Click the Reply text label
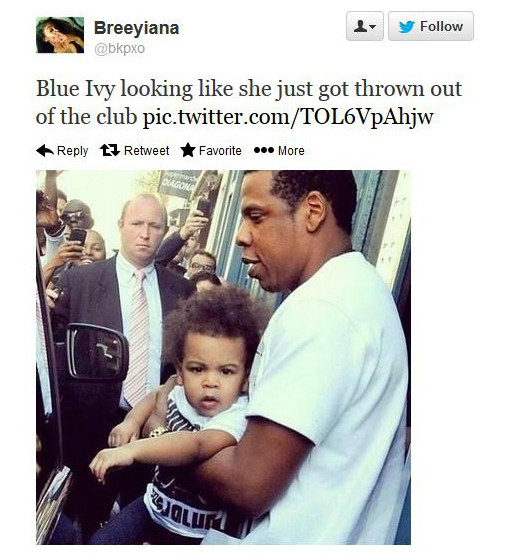 pos(73,151)
